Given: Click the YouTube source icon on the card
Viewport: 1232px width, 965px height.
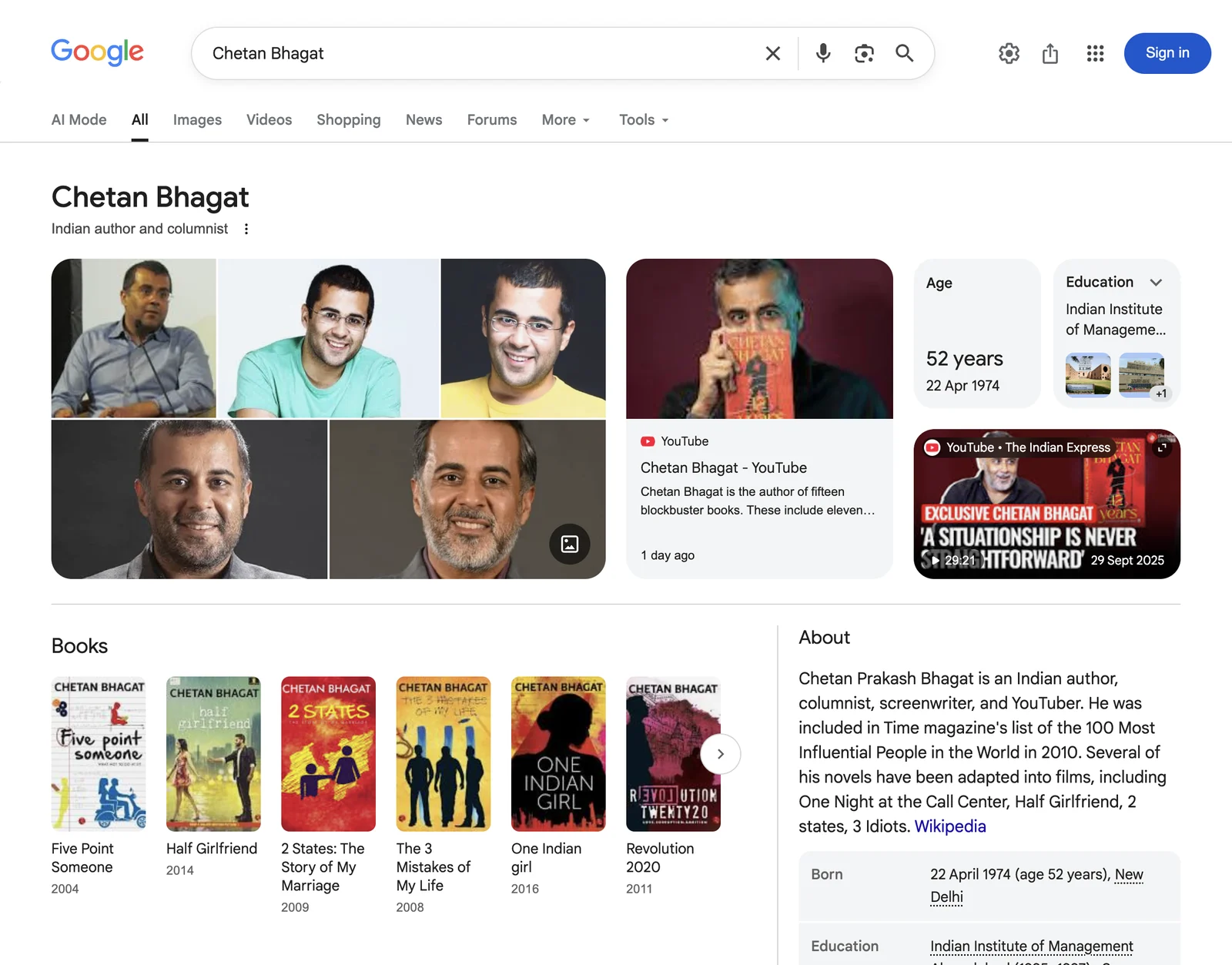Looking at the screenshot, I should pos(648,441).
